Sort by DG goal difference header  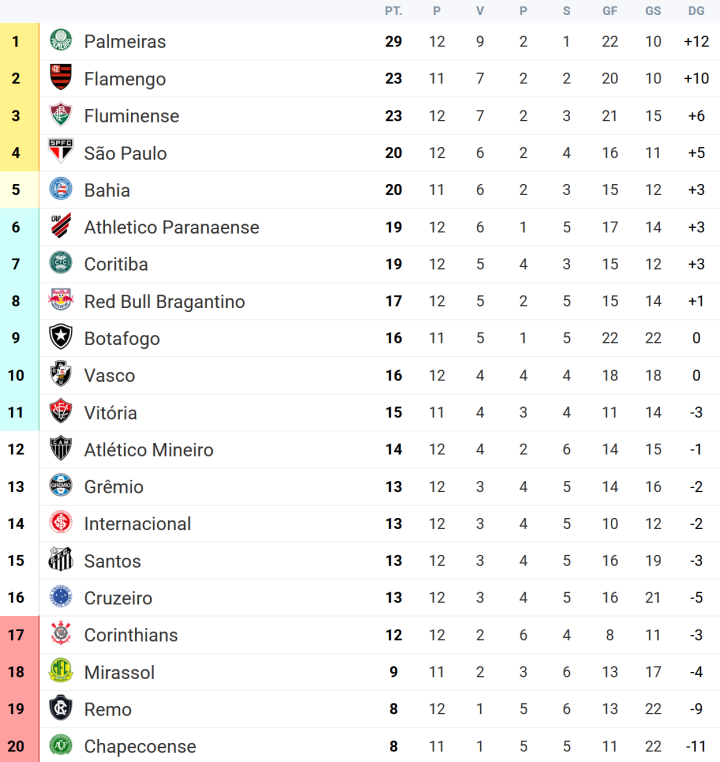[696, 11]
